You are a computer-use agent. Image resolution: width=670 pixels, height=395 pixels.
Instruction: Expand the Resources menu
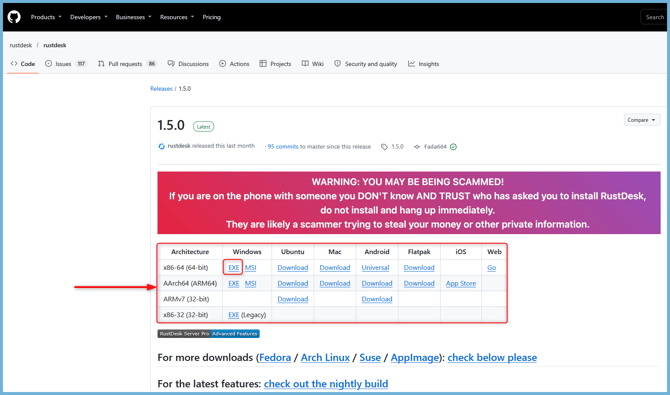click(x=176, y=17)
